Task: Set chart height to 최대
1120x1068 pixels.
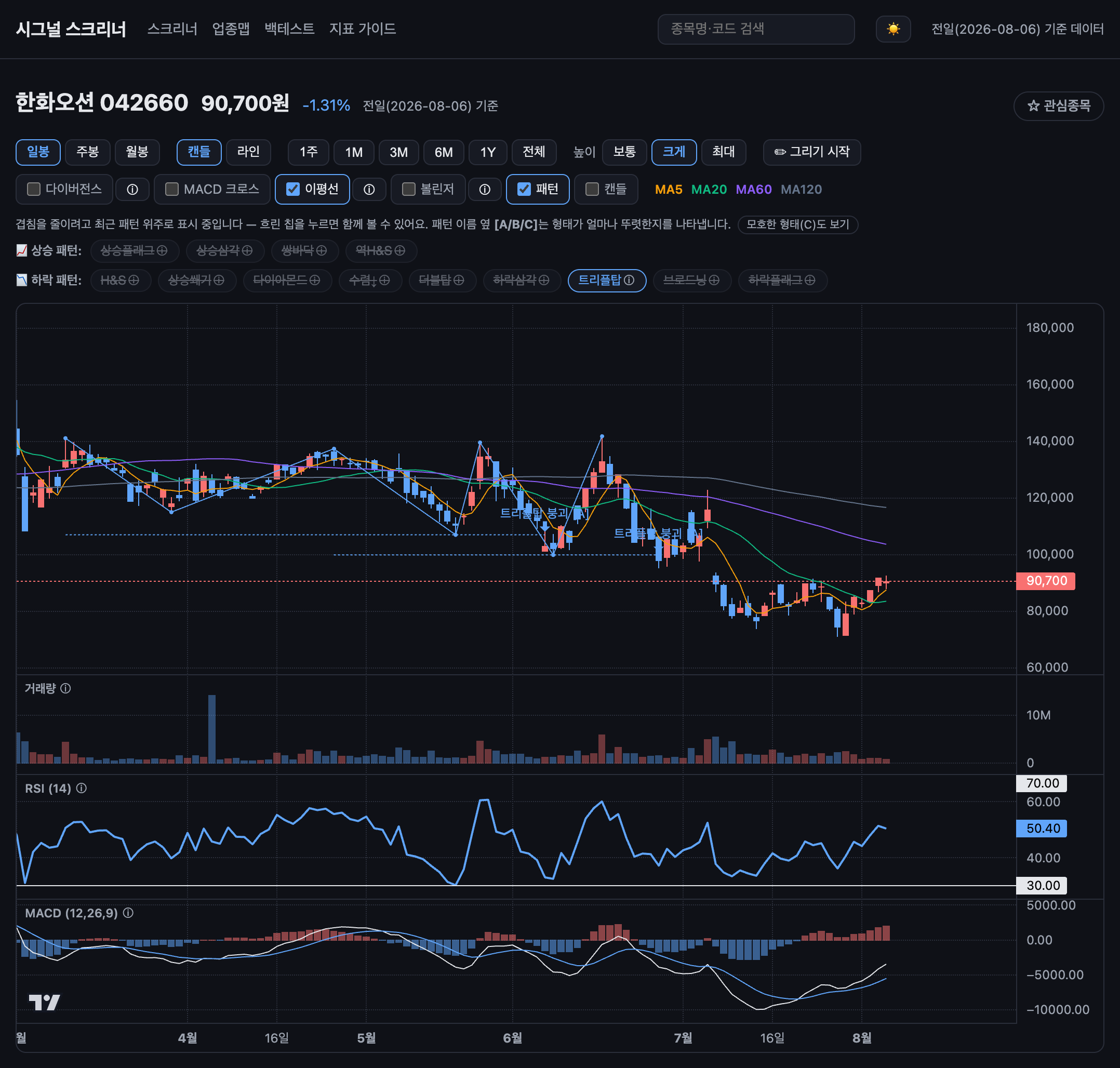Action: point(724,152)
